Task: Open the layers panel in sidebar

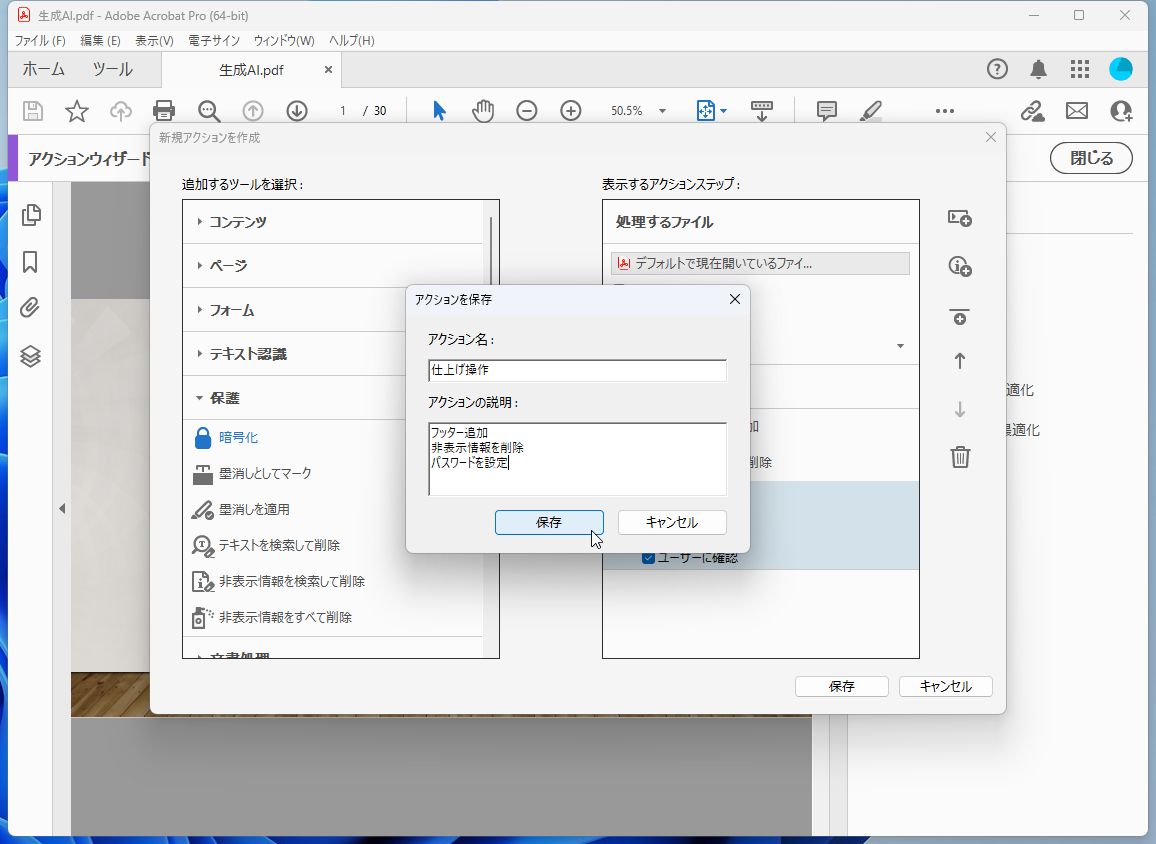Action: coord(30,355)
